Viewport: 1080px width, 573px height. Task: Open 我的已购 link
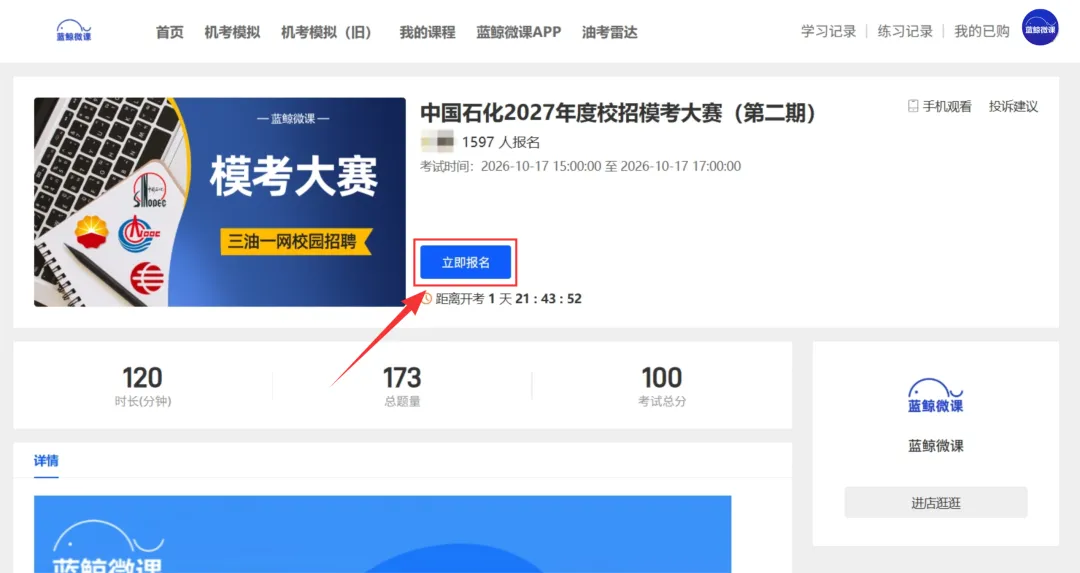[981, 32]
